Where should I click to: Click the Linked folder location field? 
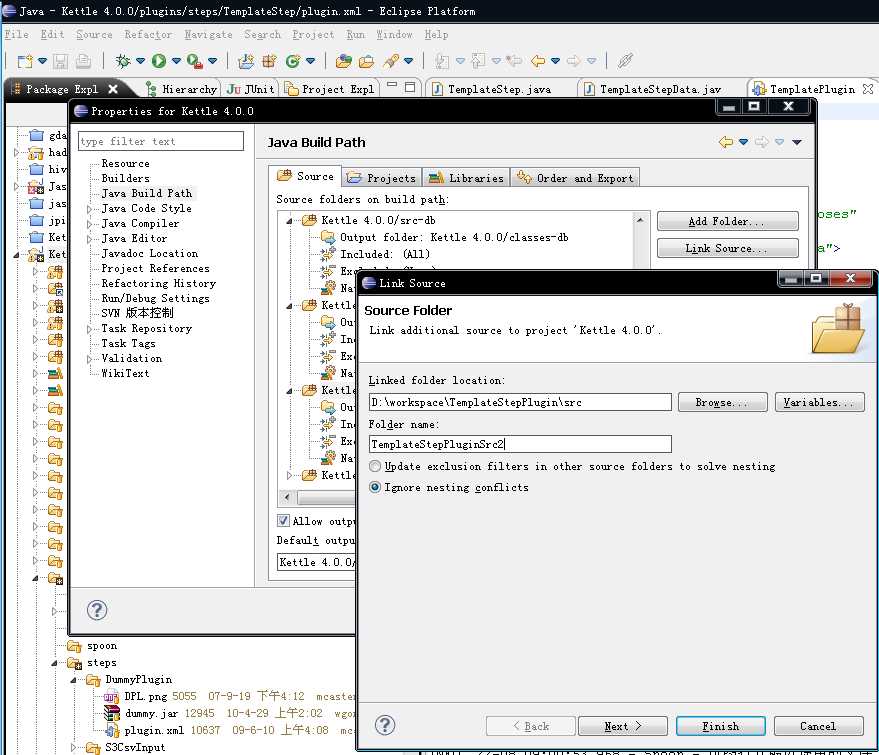click(520, 402)
